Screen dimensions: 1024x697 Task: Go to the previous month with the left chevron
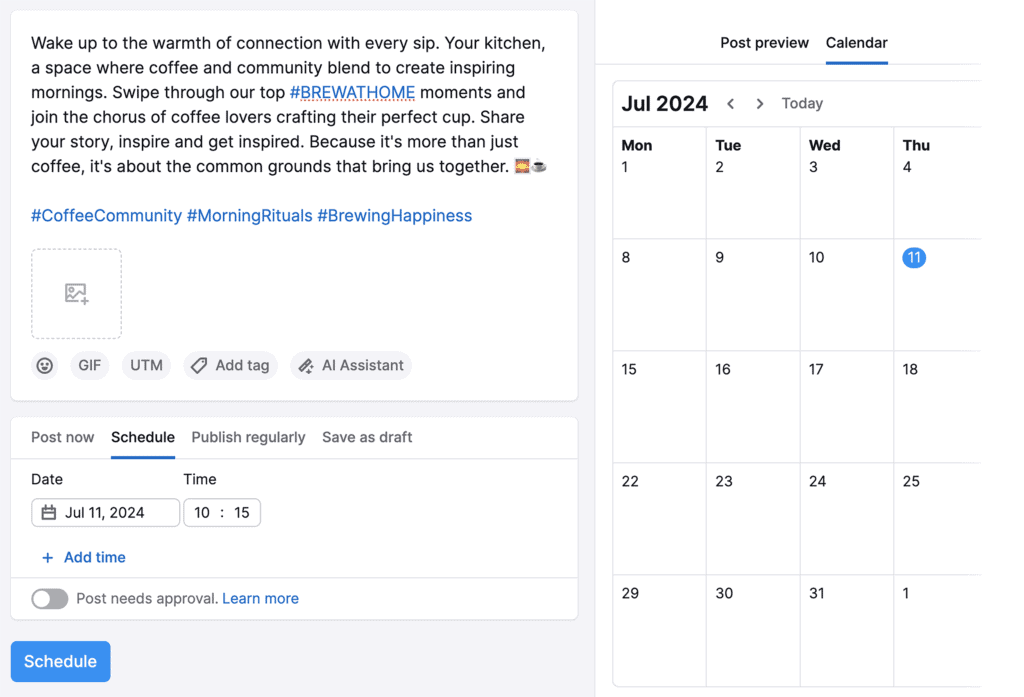point(731,103)
